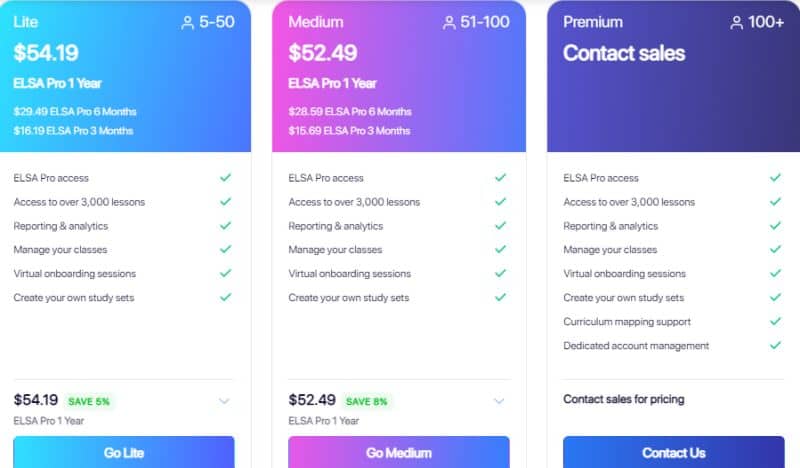Click the ELSA Pro access checkmark in Lite
Screen dimensions: 800x468
coord(226,177)
